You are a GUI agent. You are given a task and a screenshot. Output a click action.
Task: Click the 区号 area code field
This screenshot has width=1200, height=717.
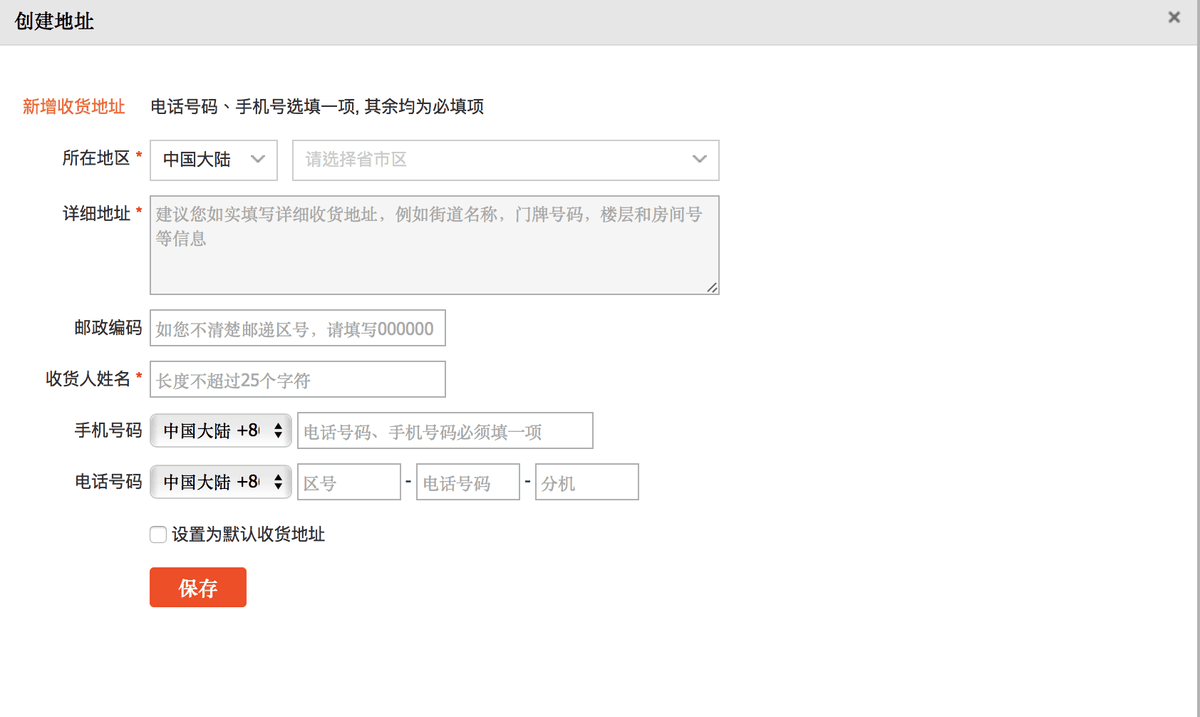click(348, 482)
